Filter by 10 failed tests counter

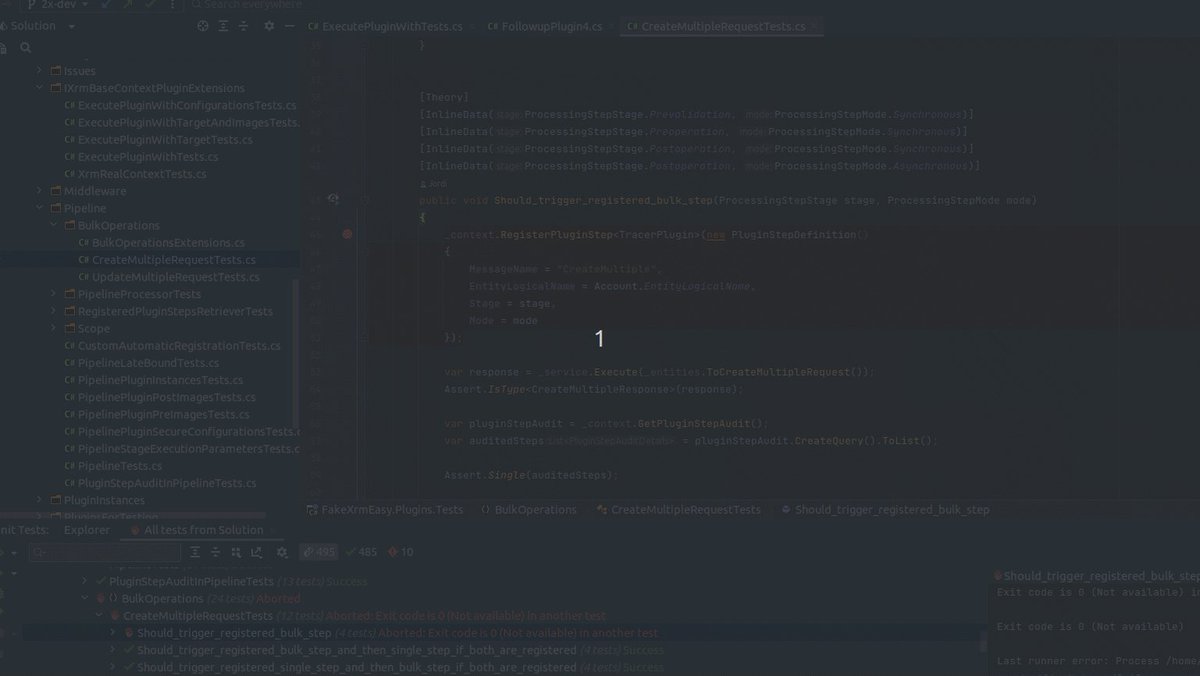tap(401, 552)
